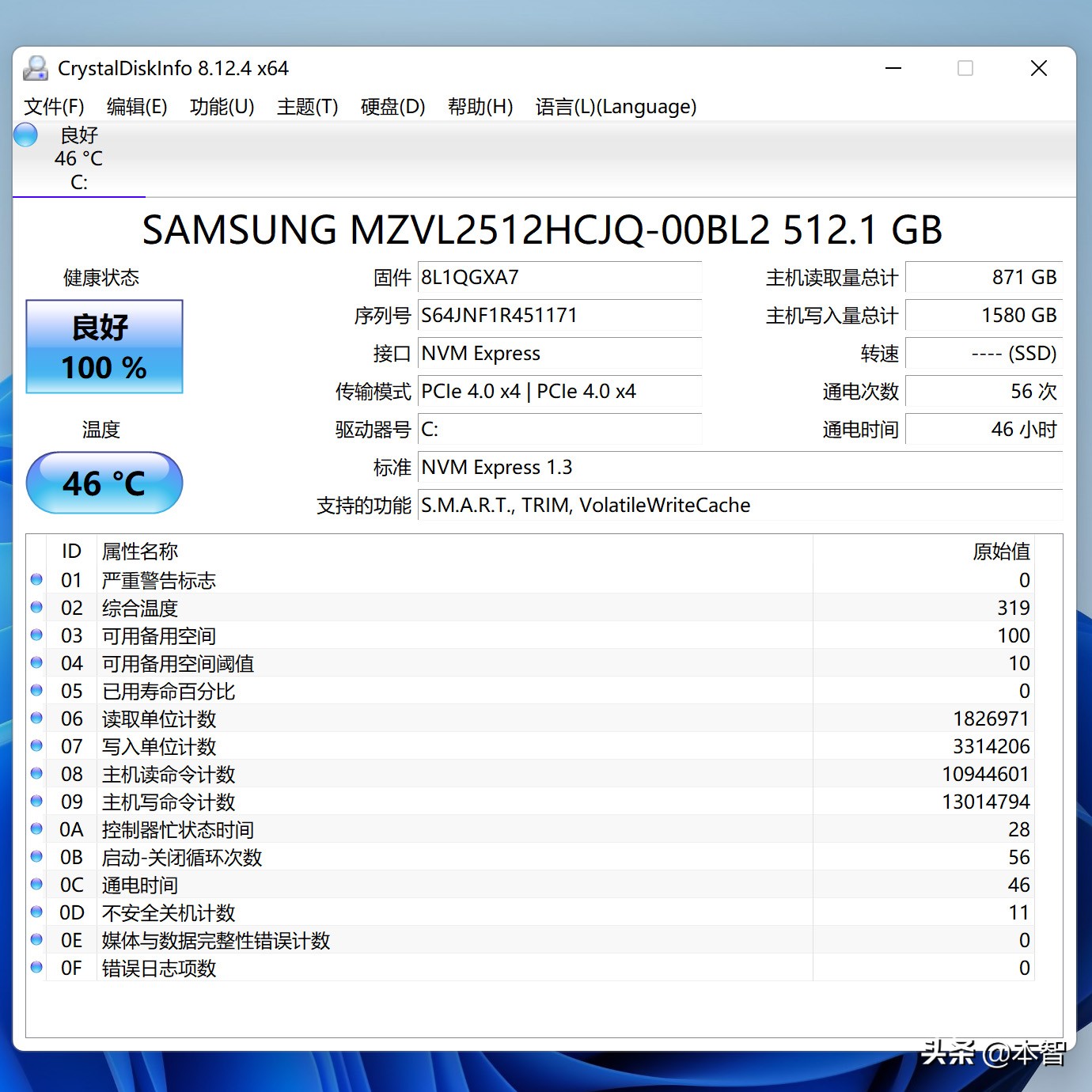
Task: Select the 控制器忙状态时间 attribute name
Action: (x=178, y=829)
